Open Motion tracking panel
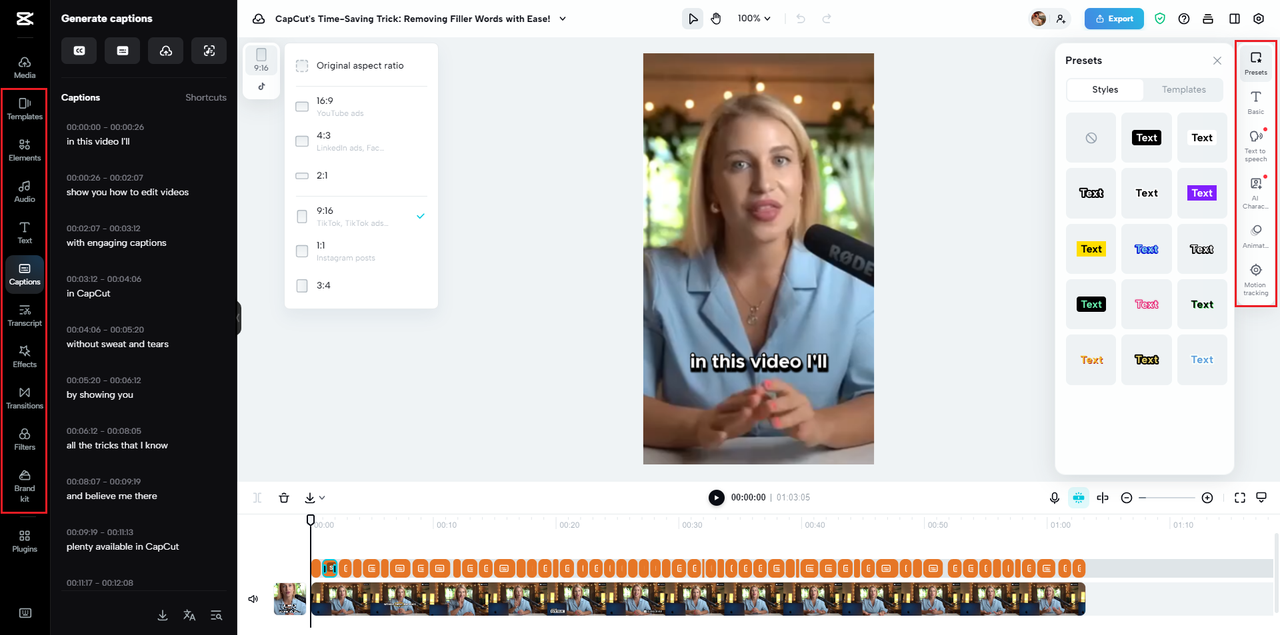Screen dimensions: 1280x635 [1256, 280]
